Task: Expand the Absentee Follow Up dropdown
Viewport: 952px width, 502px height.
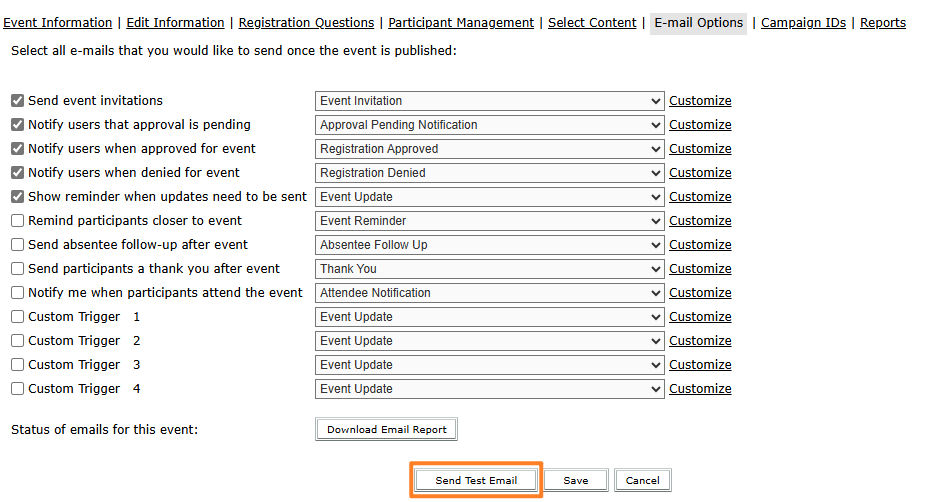Action: pos(489,245)
